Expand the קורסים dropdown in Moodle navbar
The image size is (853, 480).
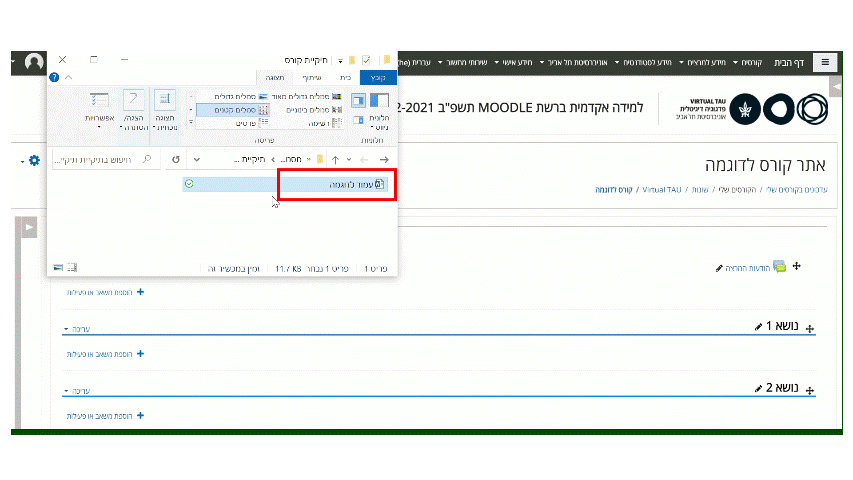pyautogui.click(x=747, y=63)
